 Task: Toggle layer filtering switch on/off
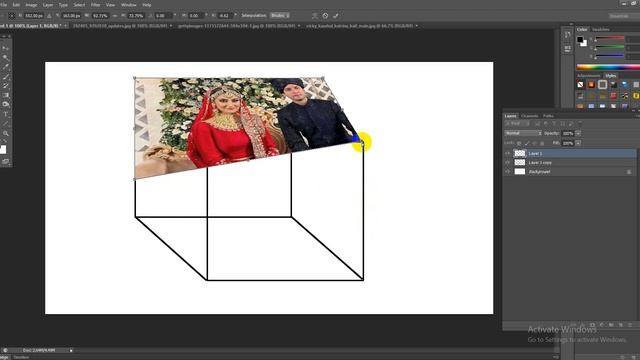tap(580, 123)
